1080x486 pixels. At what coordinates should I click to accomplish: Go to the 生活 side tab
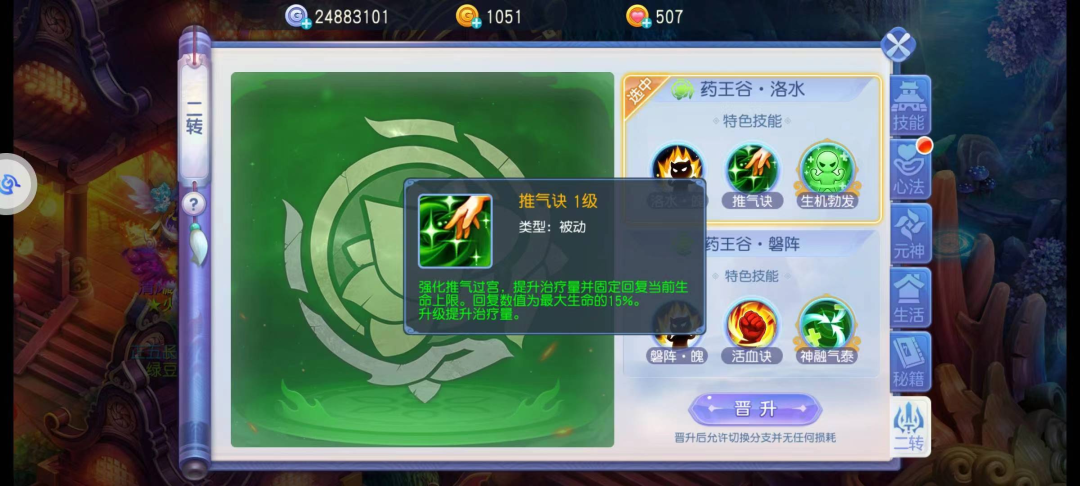pyautogui.click(x=910, y=297)
